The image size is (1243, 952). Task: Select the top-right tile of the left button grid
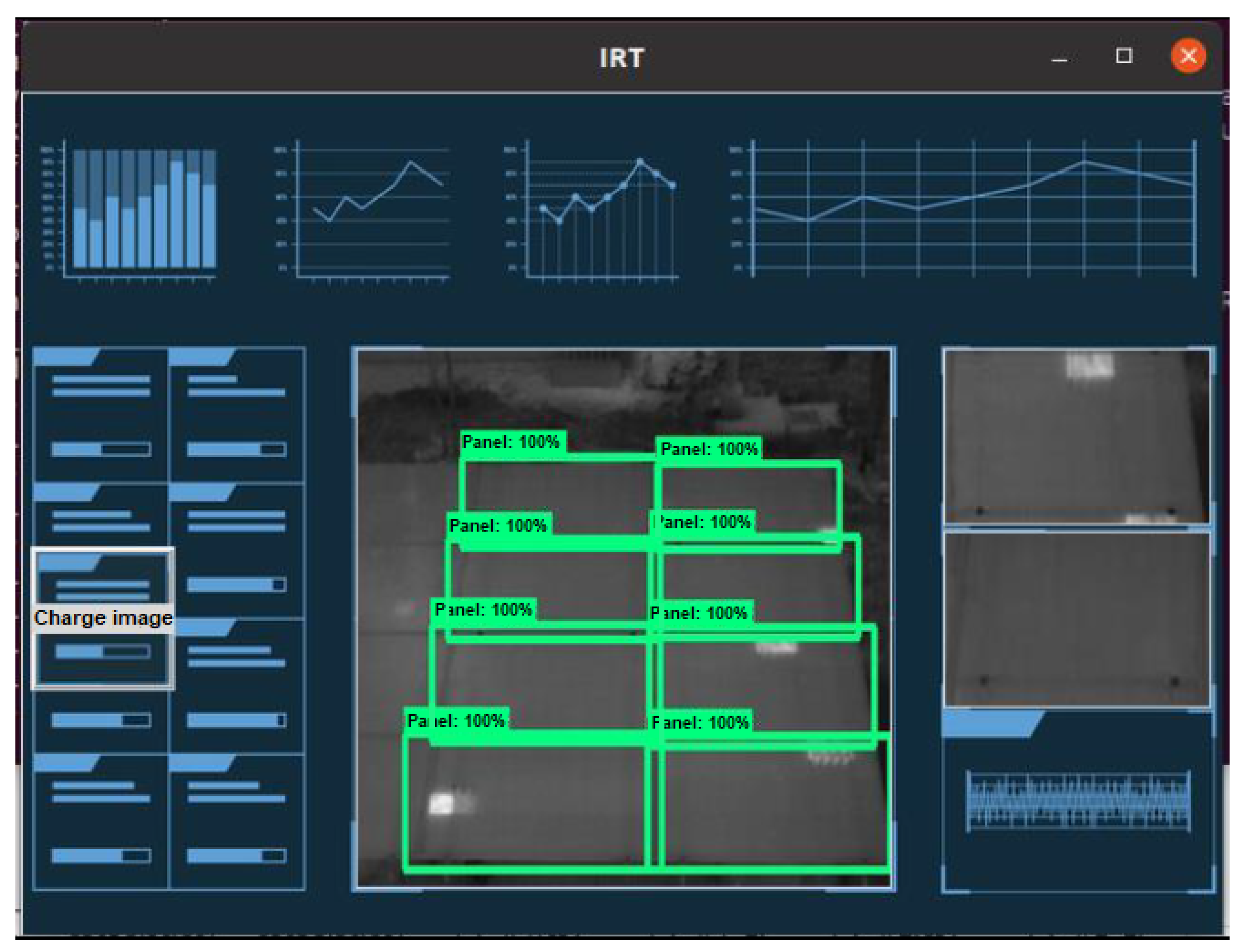[236, 415]
